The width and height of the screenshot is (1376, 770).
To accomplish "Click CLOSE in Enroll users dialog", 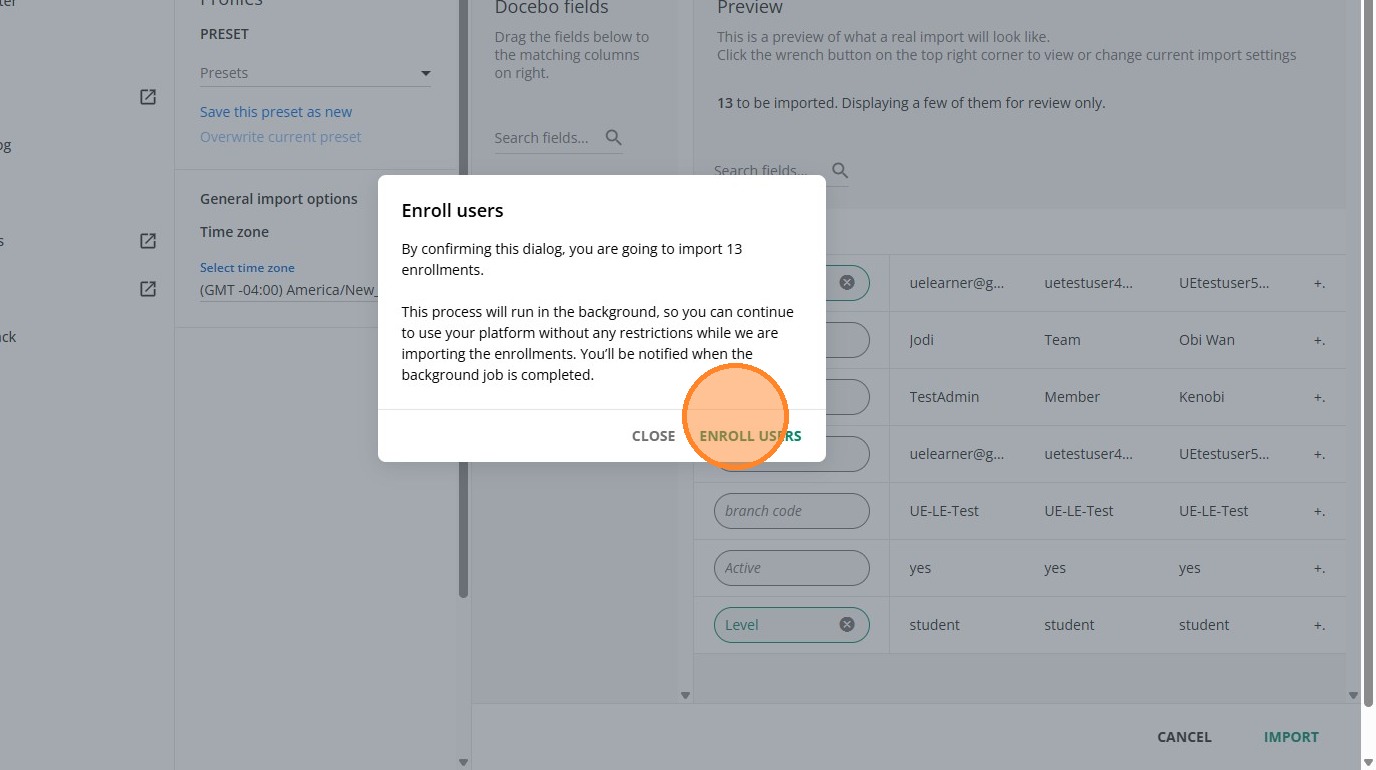I will click(653, 436).
